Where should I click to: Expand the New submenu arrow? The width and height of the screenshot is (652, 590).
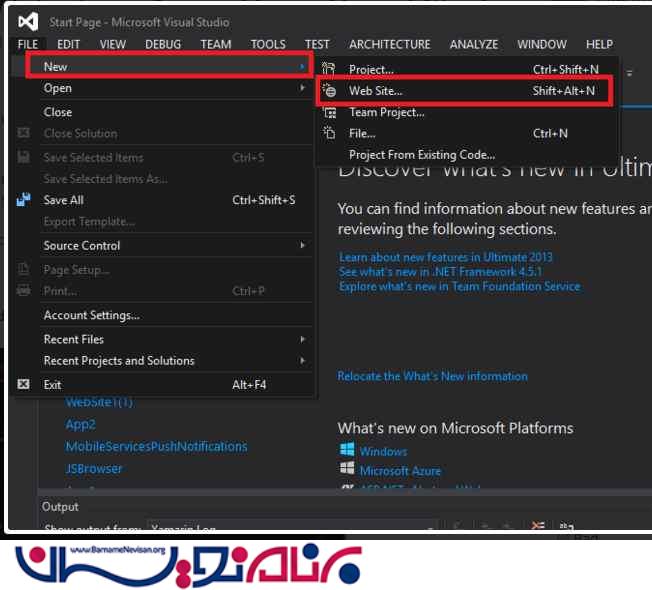click(x=302, y=67)
